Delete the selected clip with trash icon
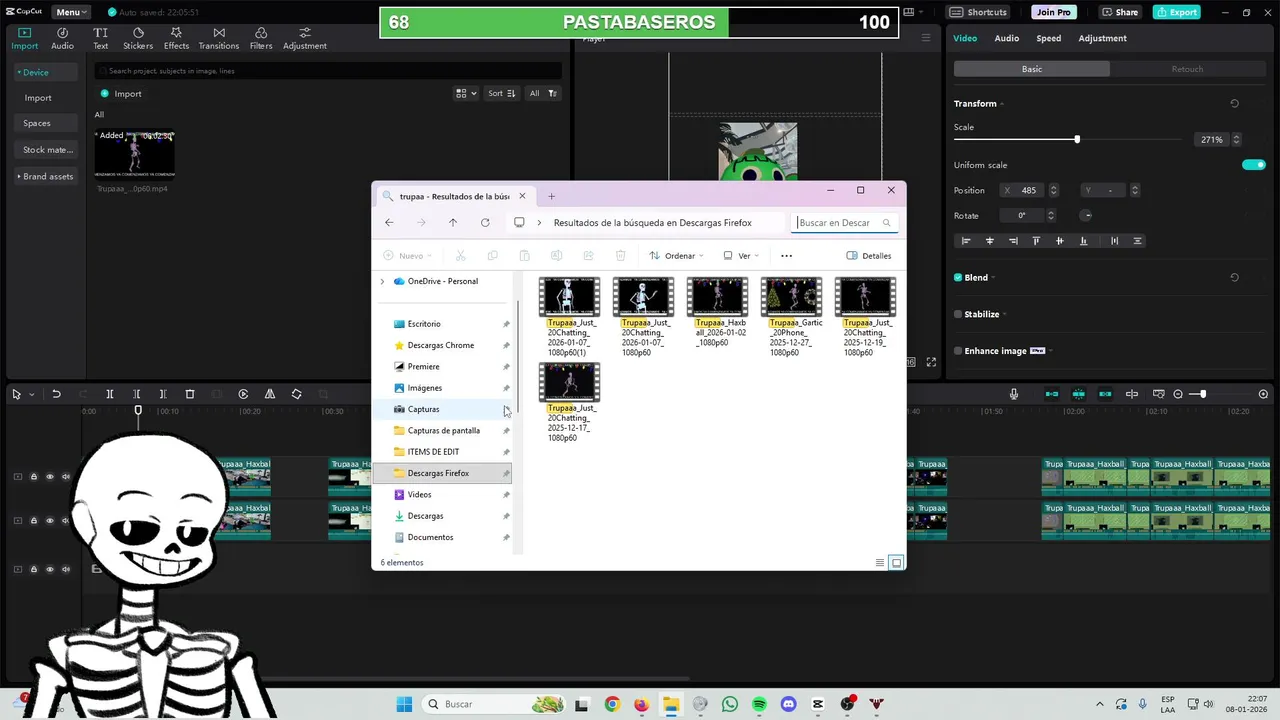Viewport: 1280px width, 720px height. click(x=190, y=394)
